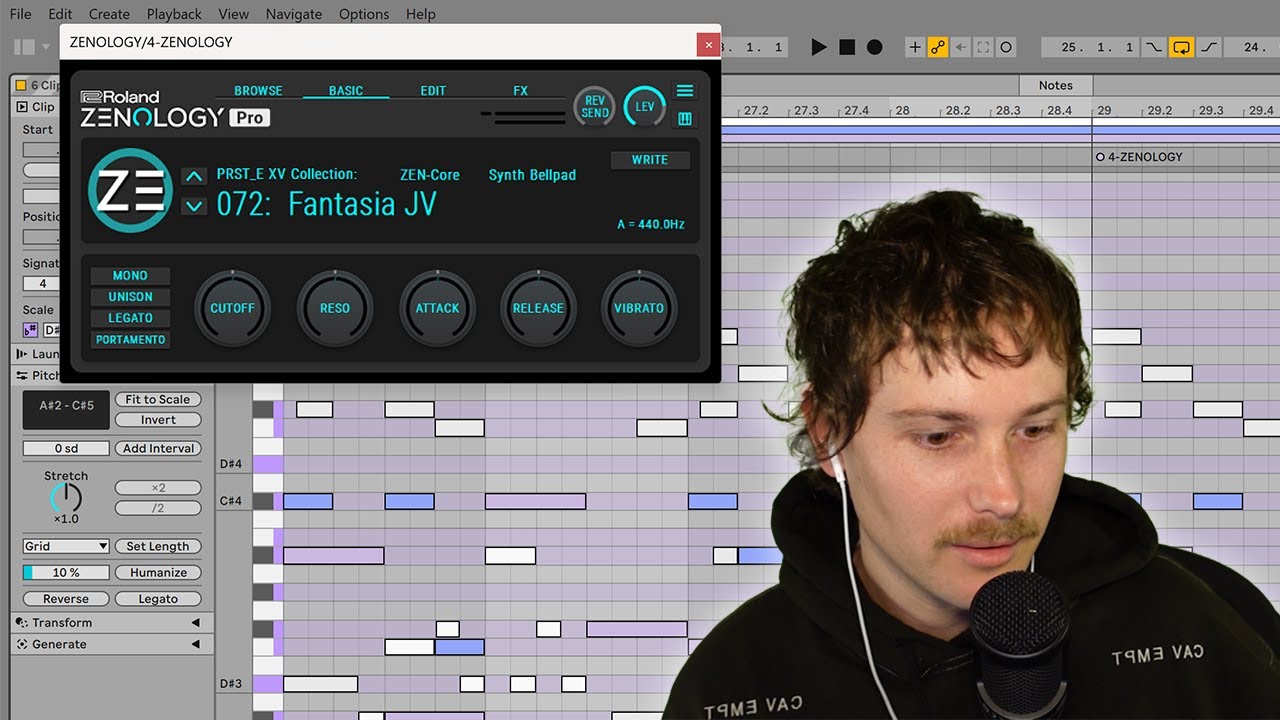Viewport: 1280px width, 720px height.
Task: Switch to the EDIT tab in ZENOLOGY
Action: (x=433, y=91)
